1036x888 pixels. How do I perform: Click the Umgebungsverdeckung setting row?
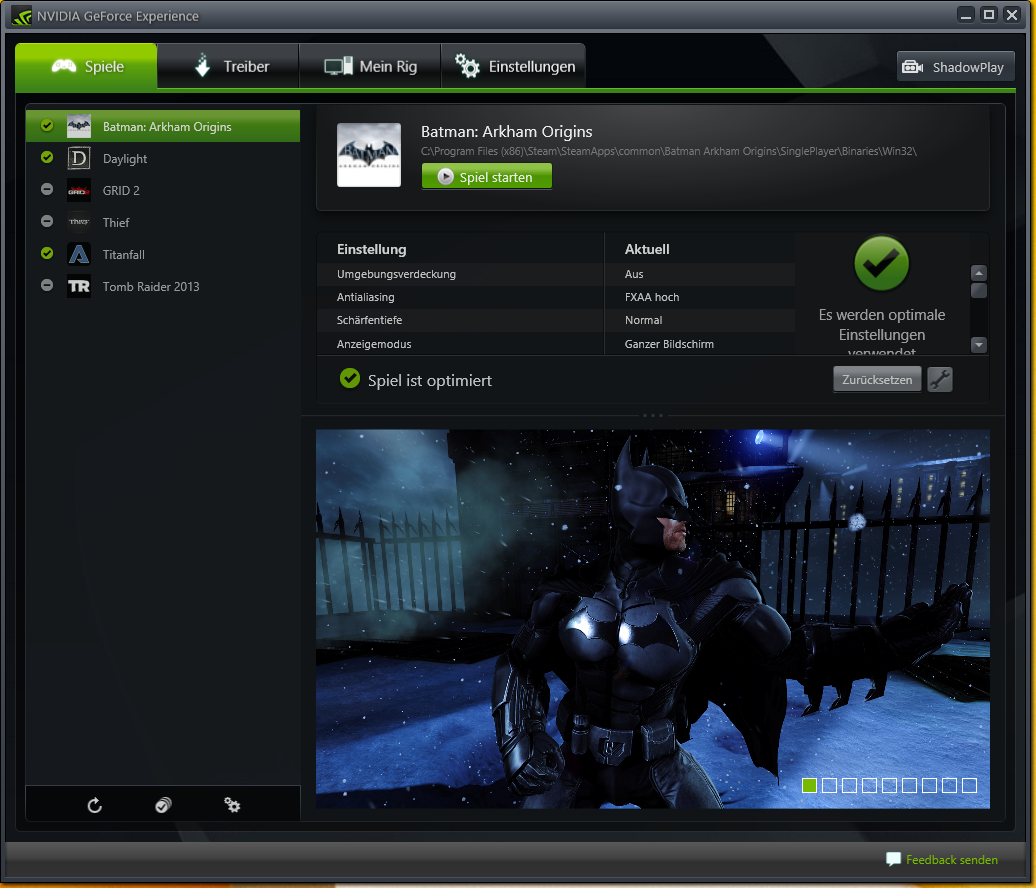coord(556,274)
